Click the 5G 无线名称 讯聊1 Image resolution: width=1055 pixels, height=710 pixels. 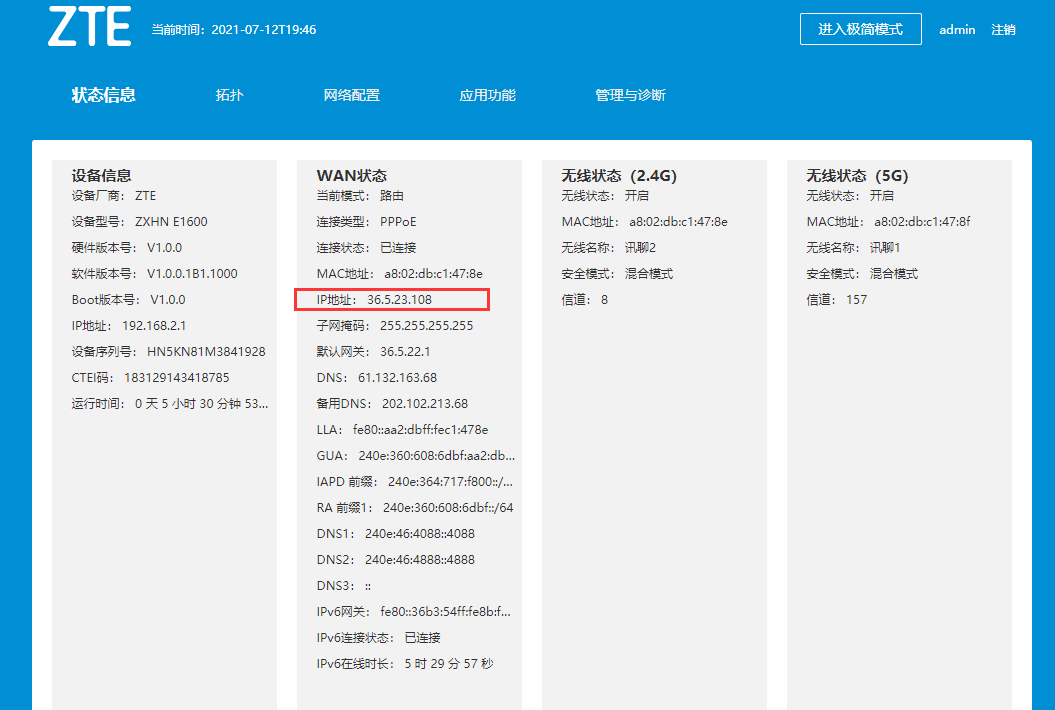[x=885, y=248]
